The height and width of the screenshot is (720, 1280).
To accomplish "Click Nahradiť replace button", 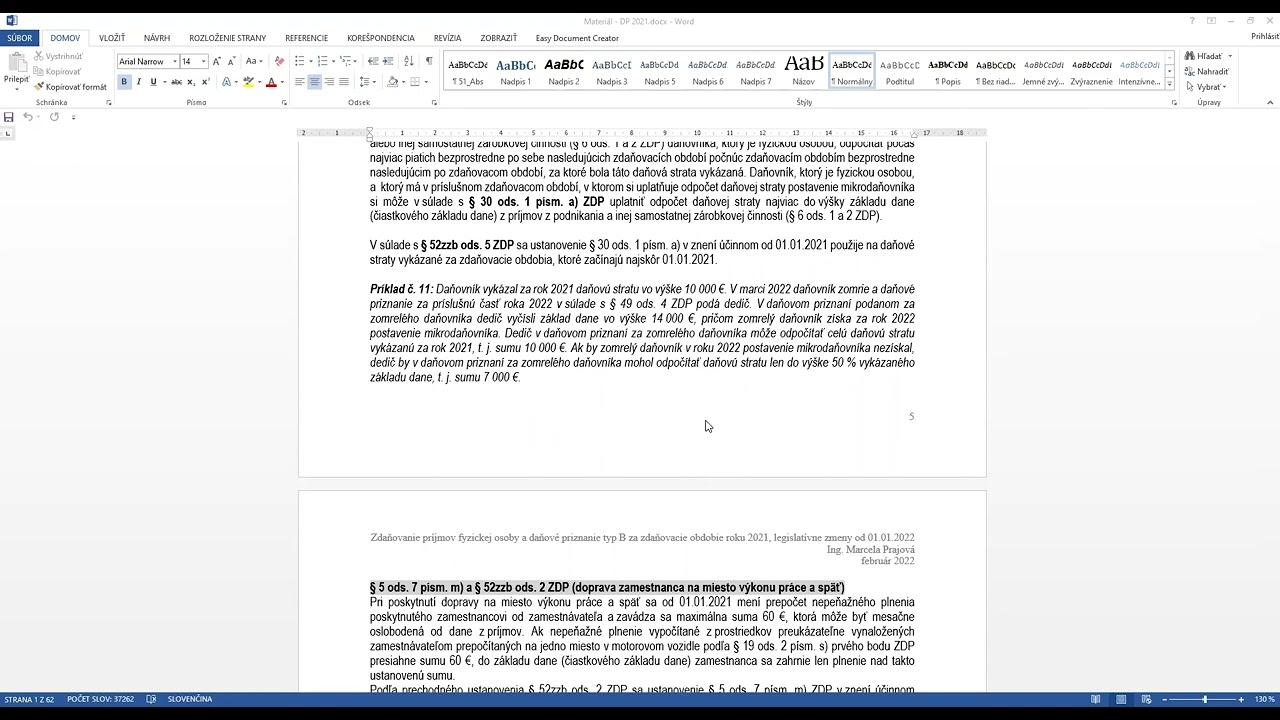I will pos(1207,72).
